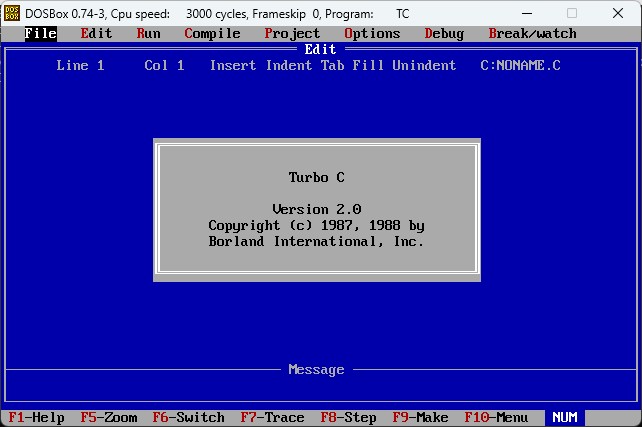This screenshot has height=427, width=642.
Task: Click F10-Menu in the bottom bar
Action: (x=496, y=418)
